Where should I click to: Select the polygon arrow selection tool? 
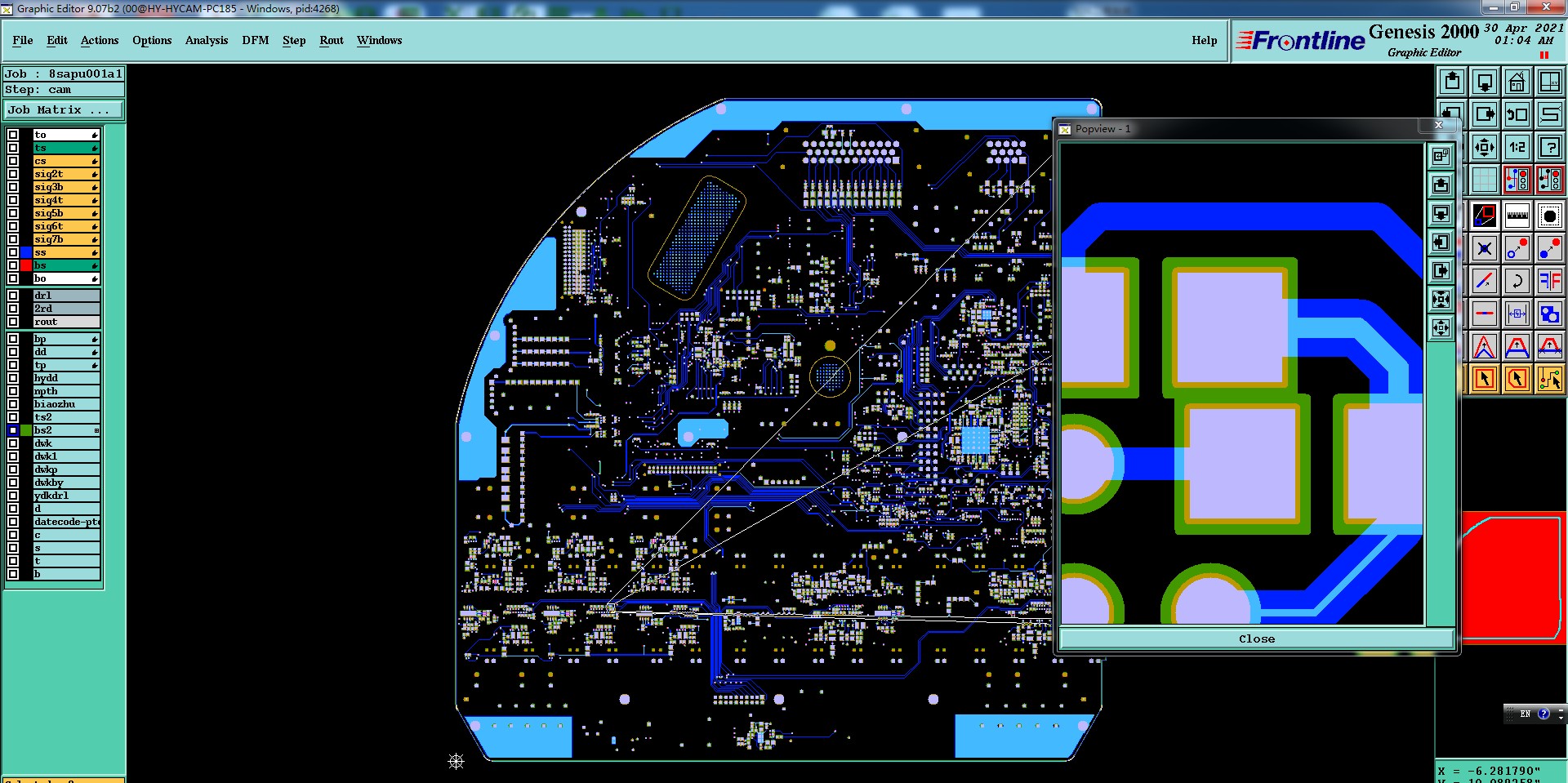click(1517, 379)
